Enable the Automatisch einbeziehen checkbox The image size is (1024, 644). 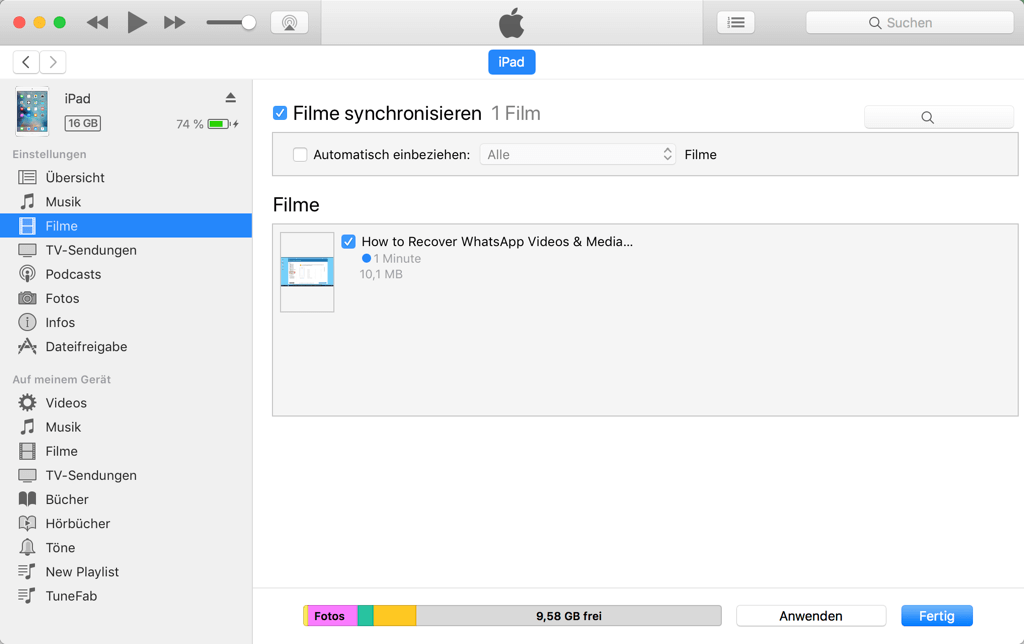pyautogui.click(x=300, y=155)
